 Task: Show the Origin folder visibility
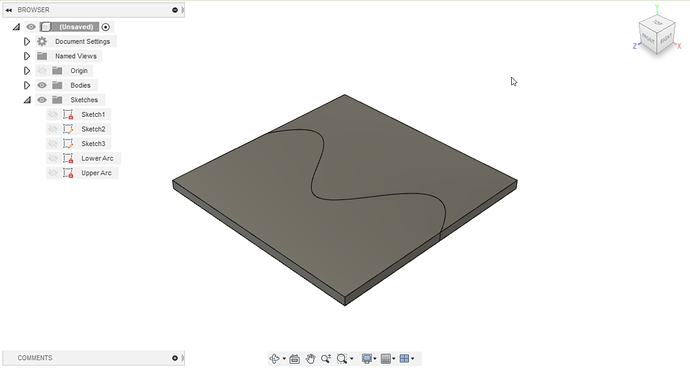[42, 70]
